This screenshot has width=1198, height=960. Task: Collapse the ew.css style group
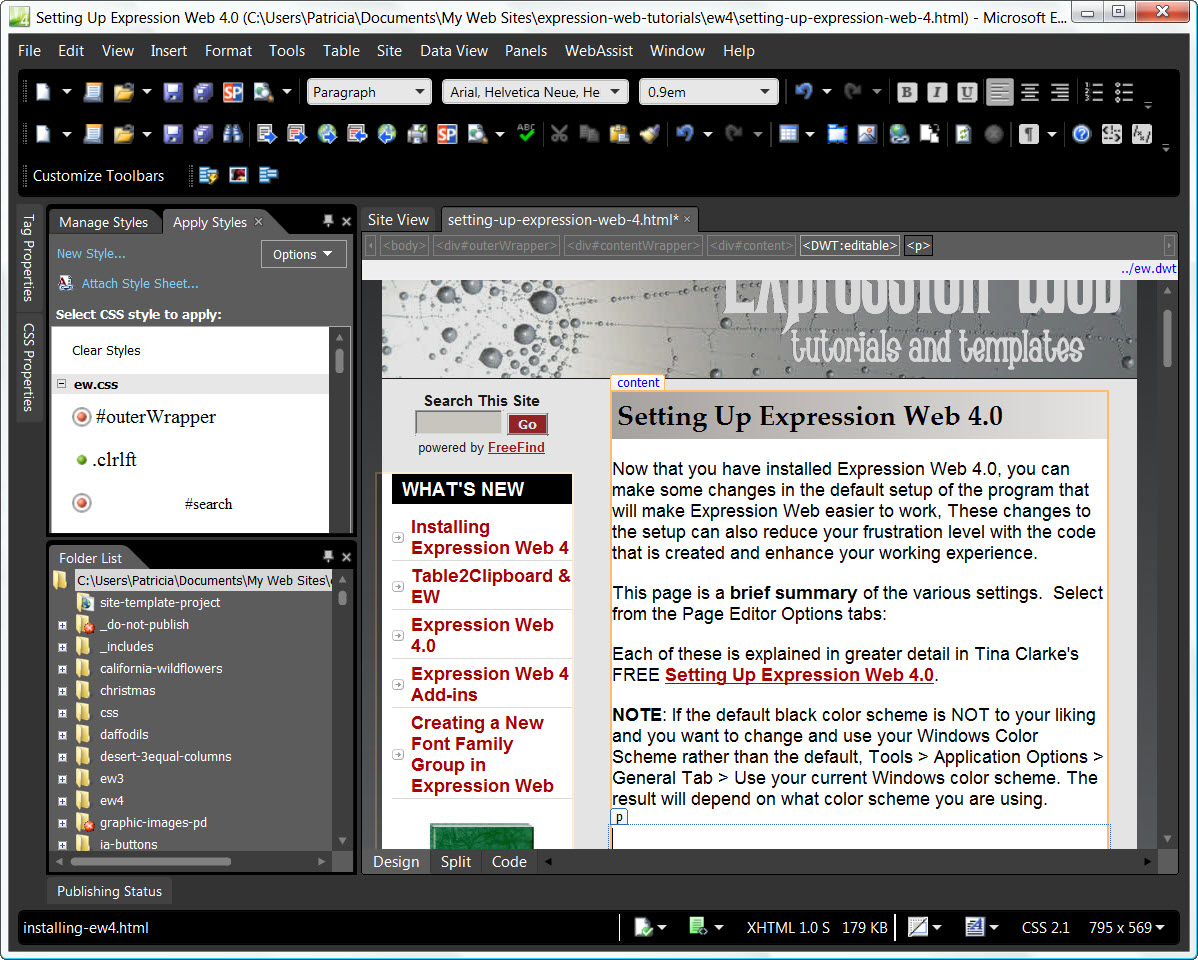62,384
